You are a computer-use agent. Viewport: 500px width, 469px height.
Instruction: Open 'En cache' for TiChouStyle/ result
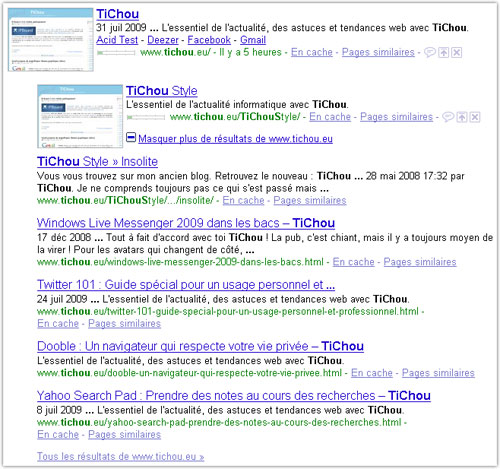point(330,117)
